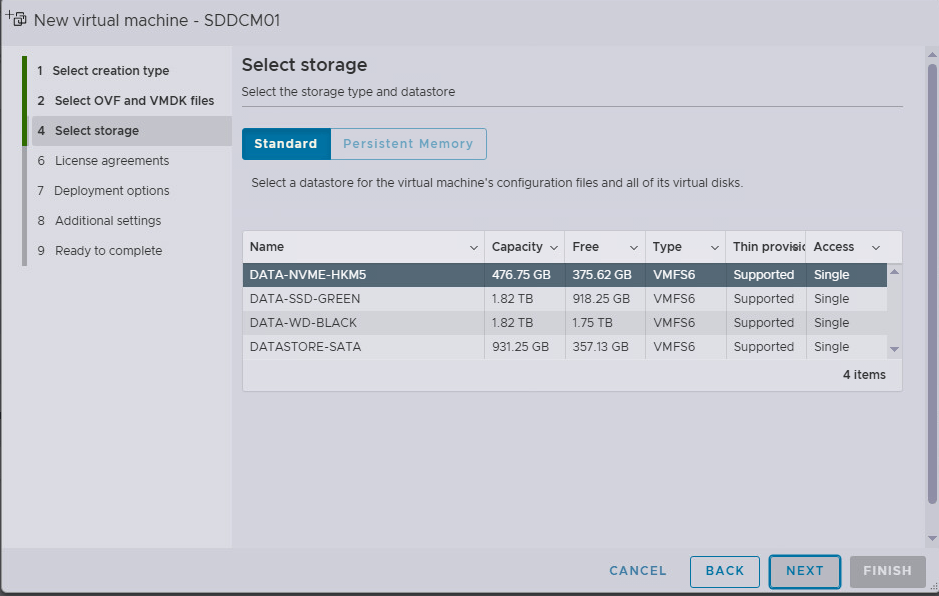Expand the Type column chevron
939x596 pixels.
coord(714,247)
